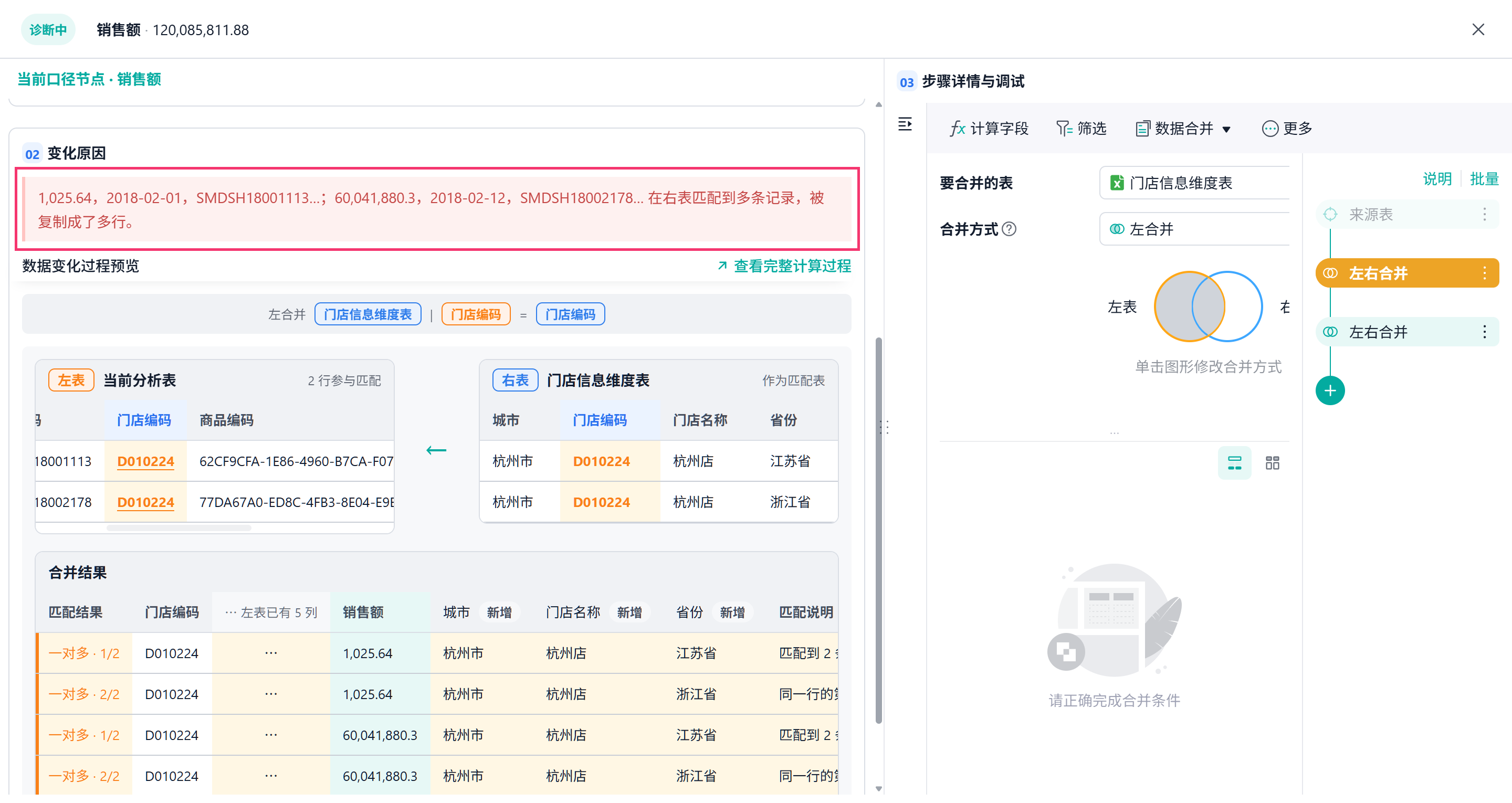This screenshot has height=803, width=1512.
Task: Open the lower 左右合并 step more menu
Action: click(x=1484, y=332)
